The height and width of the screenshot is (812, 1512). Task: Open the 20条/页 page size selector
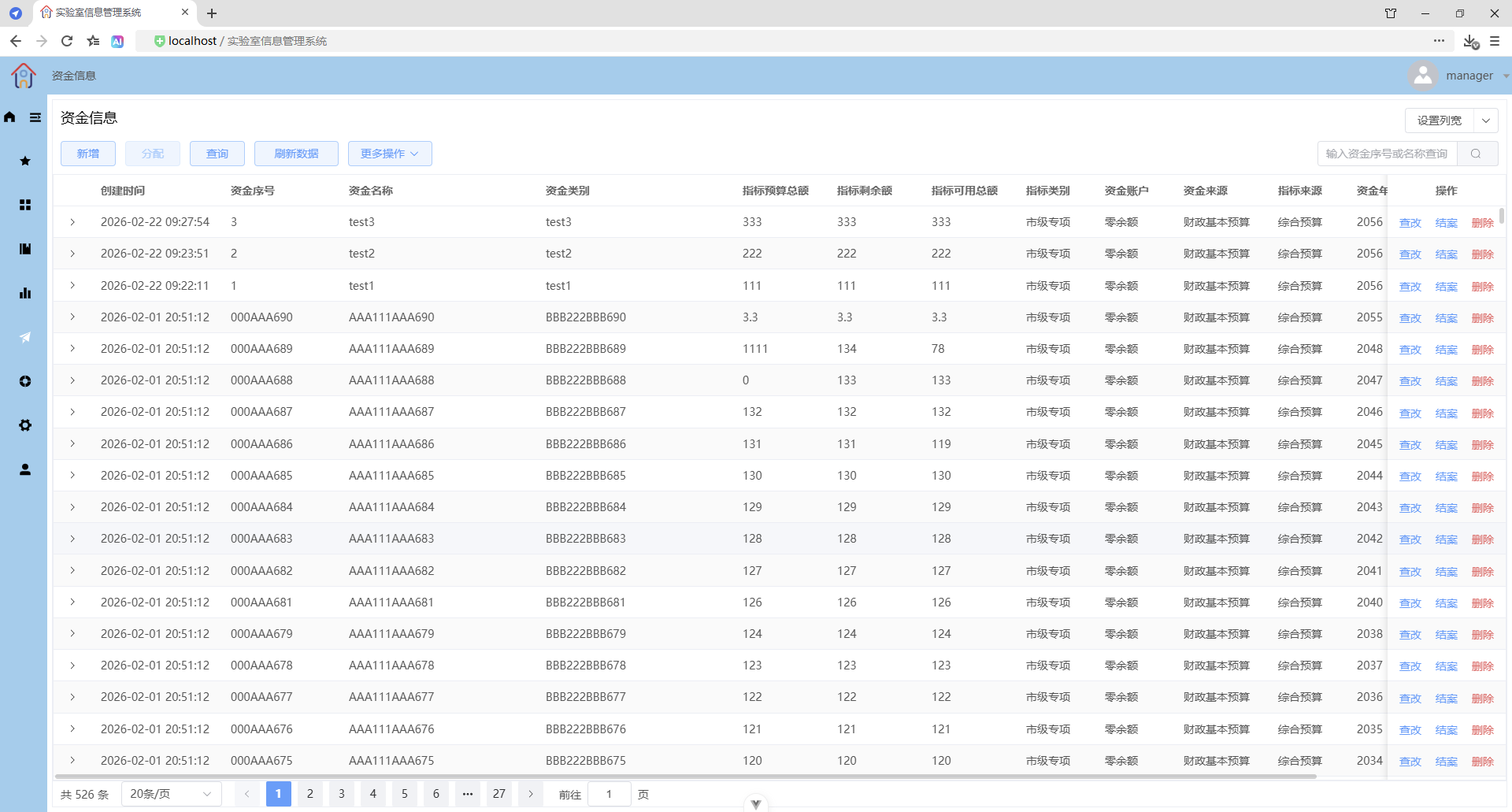pos(171,794)
